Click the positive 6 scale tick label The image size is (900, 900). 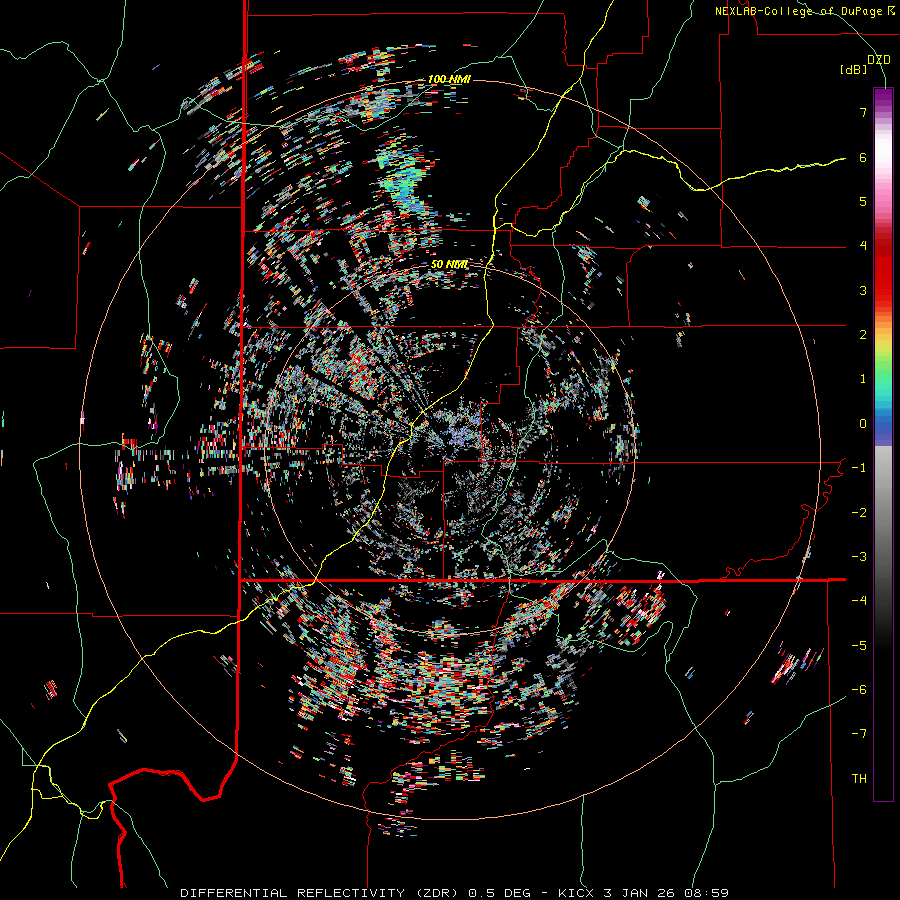click(x=863, y=157)
